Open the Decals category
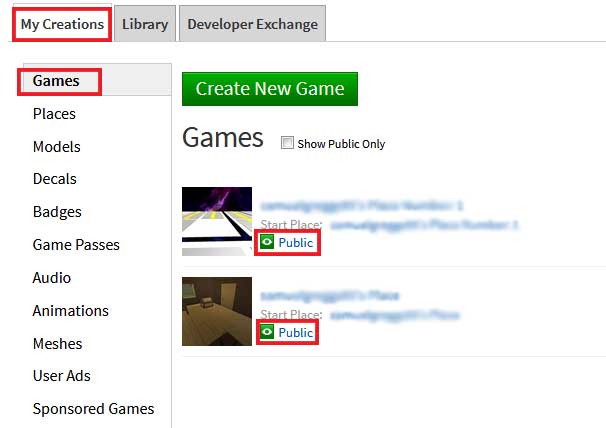 pyautogui.click(x=55, y=179)
